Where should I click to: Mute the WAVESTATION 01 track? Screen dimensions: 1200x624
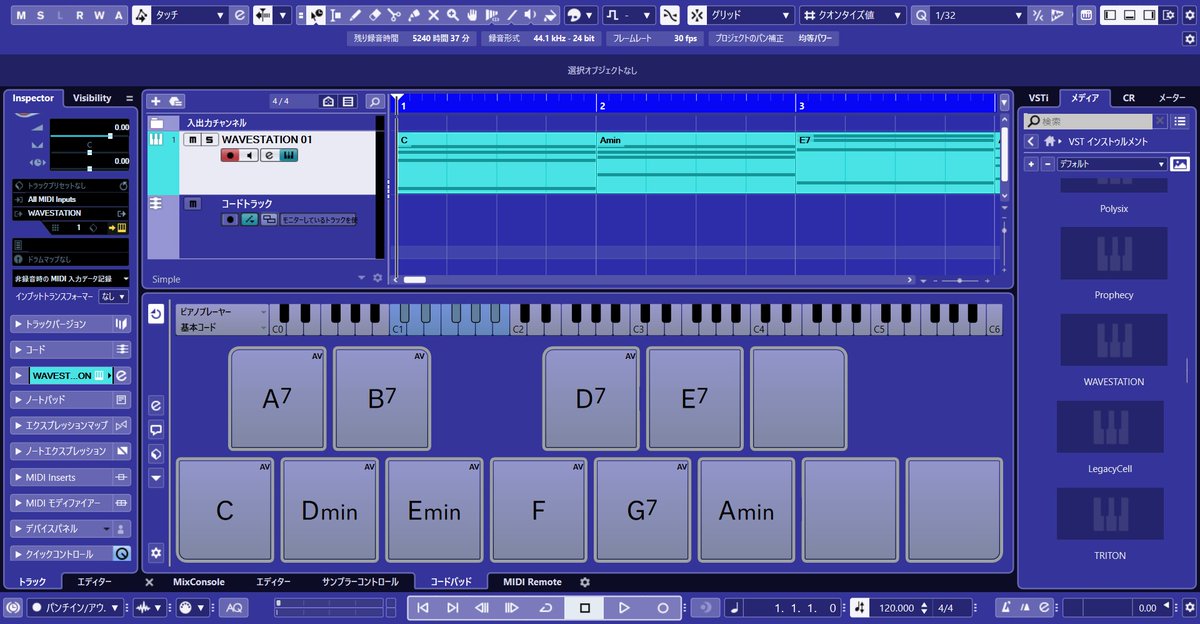pyautogui.click(x=193, y=139)
